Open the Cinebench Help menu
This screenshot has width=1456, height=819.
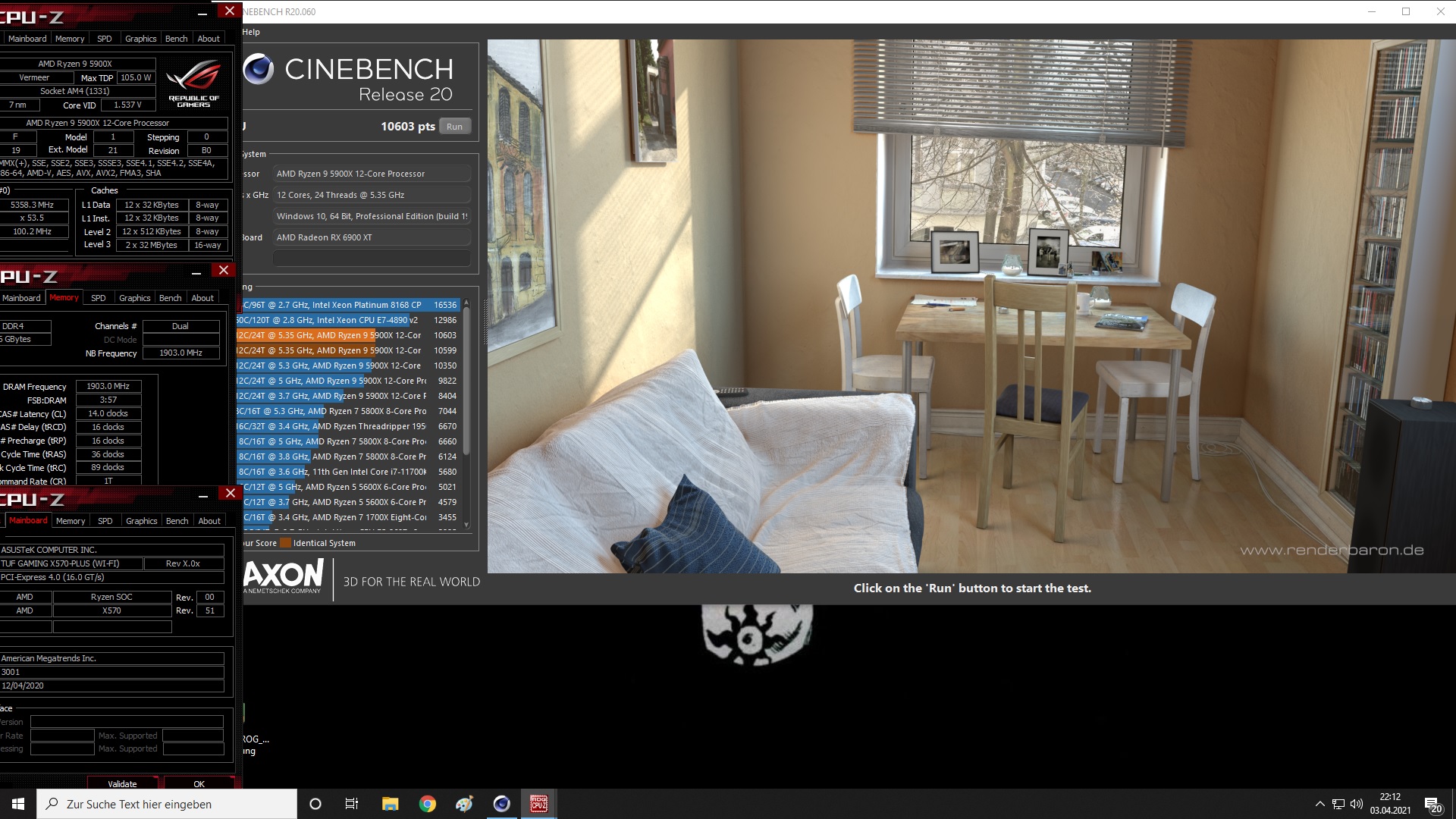pyautogui.click(x=251, y=32)
